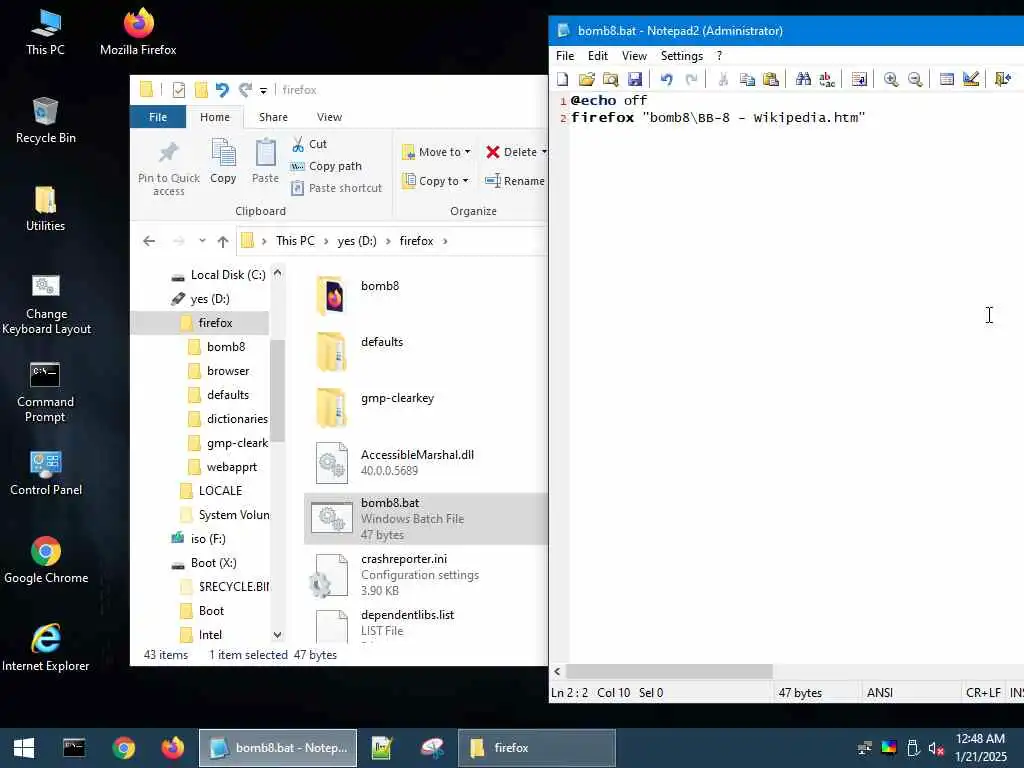Click the Windows Start button
Screen dimensions: 1024x768
tap(24, 748)
